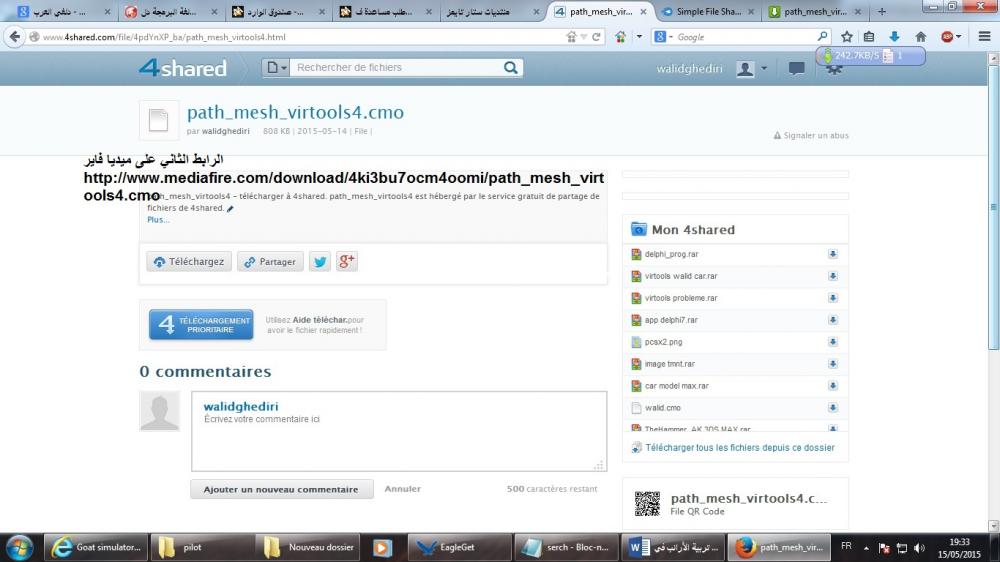Open the file type selector in search
This screenshot has width=1000, height=562.
tap(276, 68)
